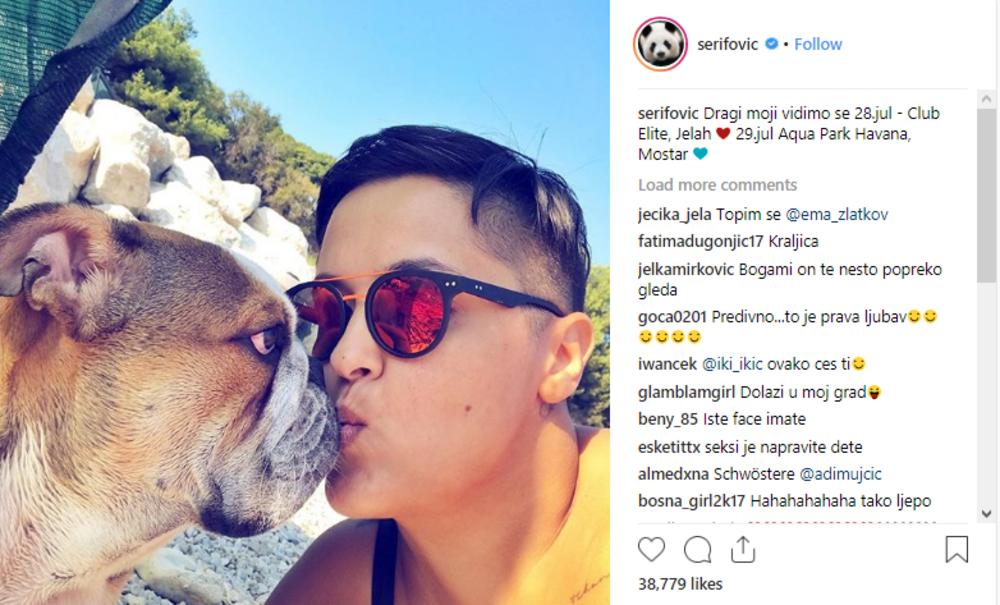Visit commenter goca0201's profile
Screen dimensions: 1000x605
pyautogui.click(x=672, y=317)
